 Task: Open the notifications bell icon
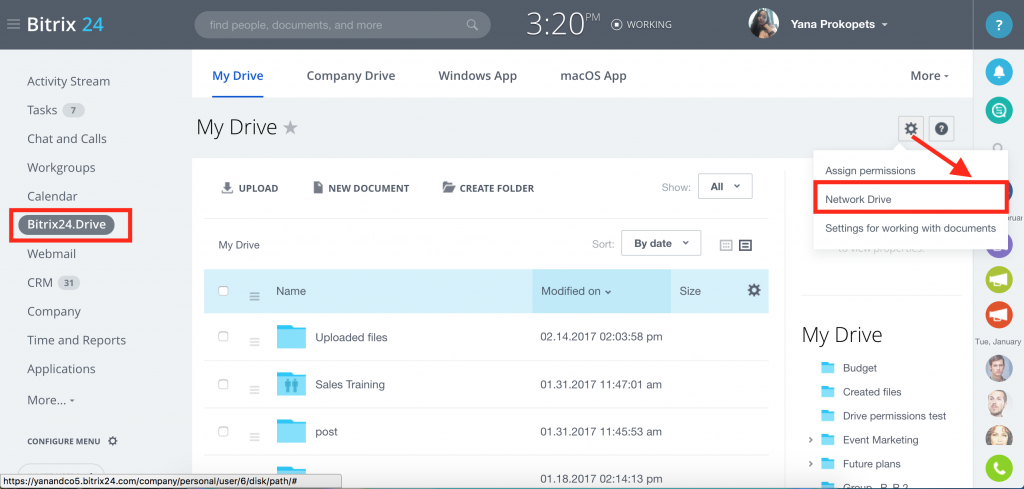pos(999,72)
